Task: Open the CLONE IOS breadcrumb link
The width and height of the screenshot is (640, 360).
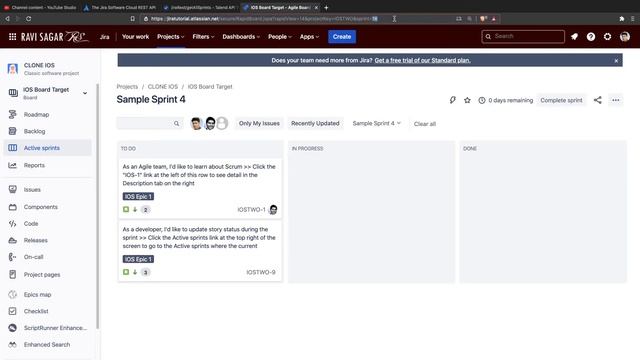Action: (x=163, y=87)
